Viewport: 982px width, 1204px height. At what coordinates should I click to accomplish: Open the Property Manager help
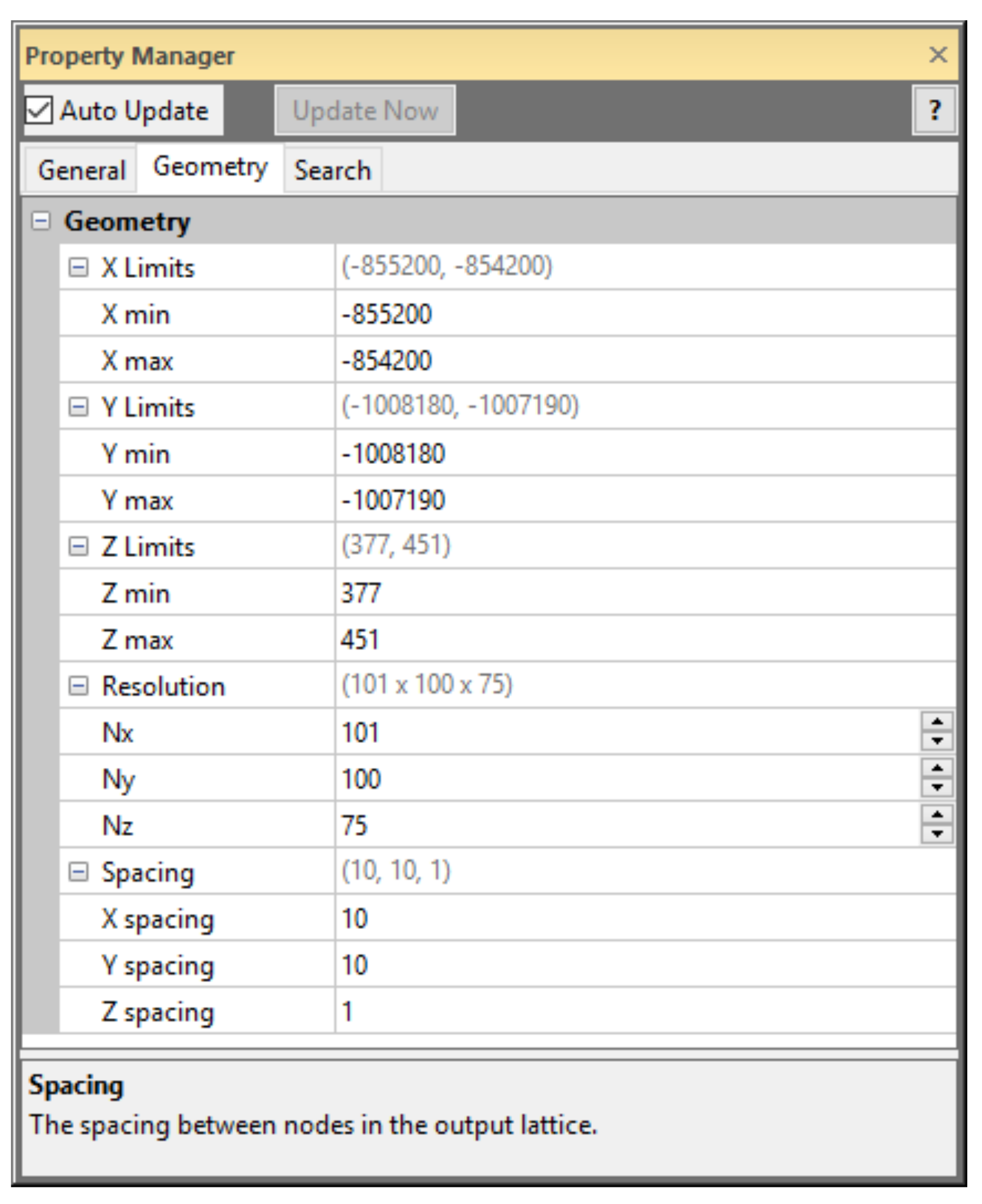point(935,111)
